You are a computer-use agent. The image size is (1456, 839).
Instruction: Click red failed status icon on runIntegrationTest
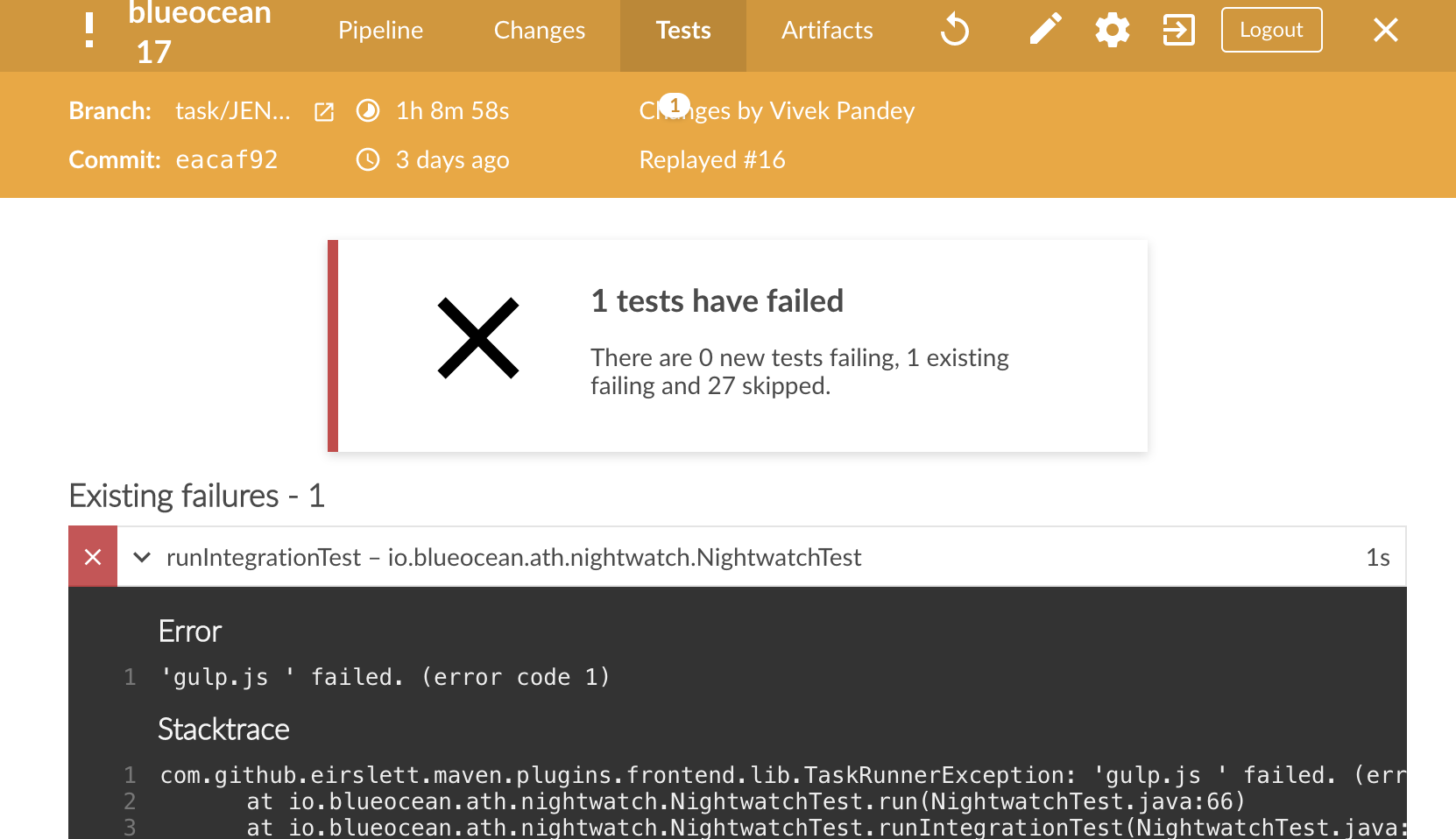[93, 557]
